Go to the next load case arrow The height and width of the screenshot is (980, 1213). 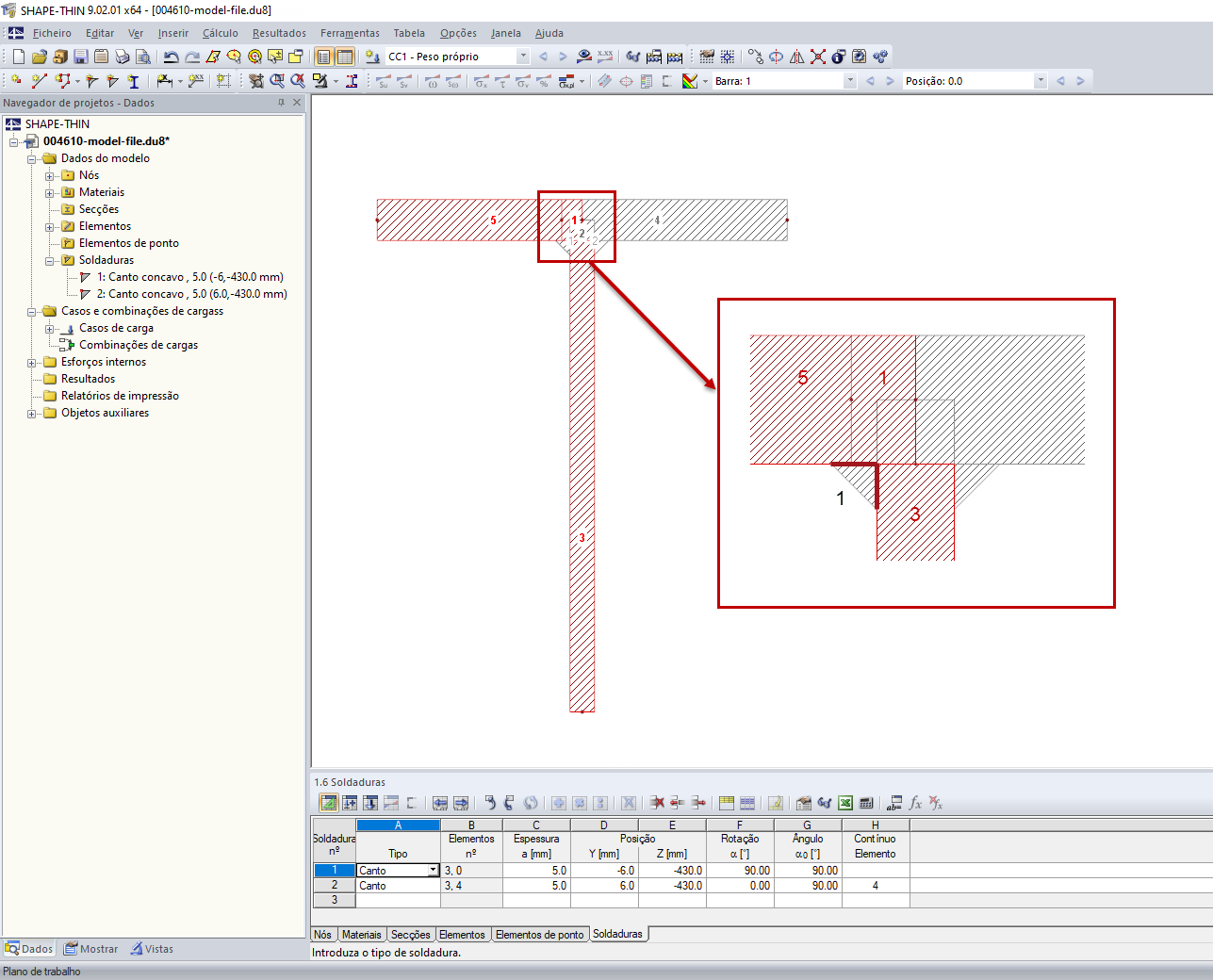click(563, 57)
